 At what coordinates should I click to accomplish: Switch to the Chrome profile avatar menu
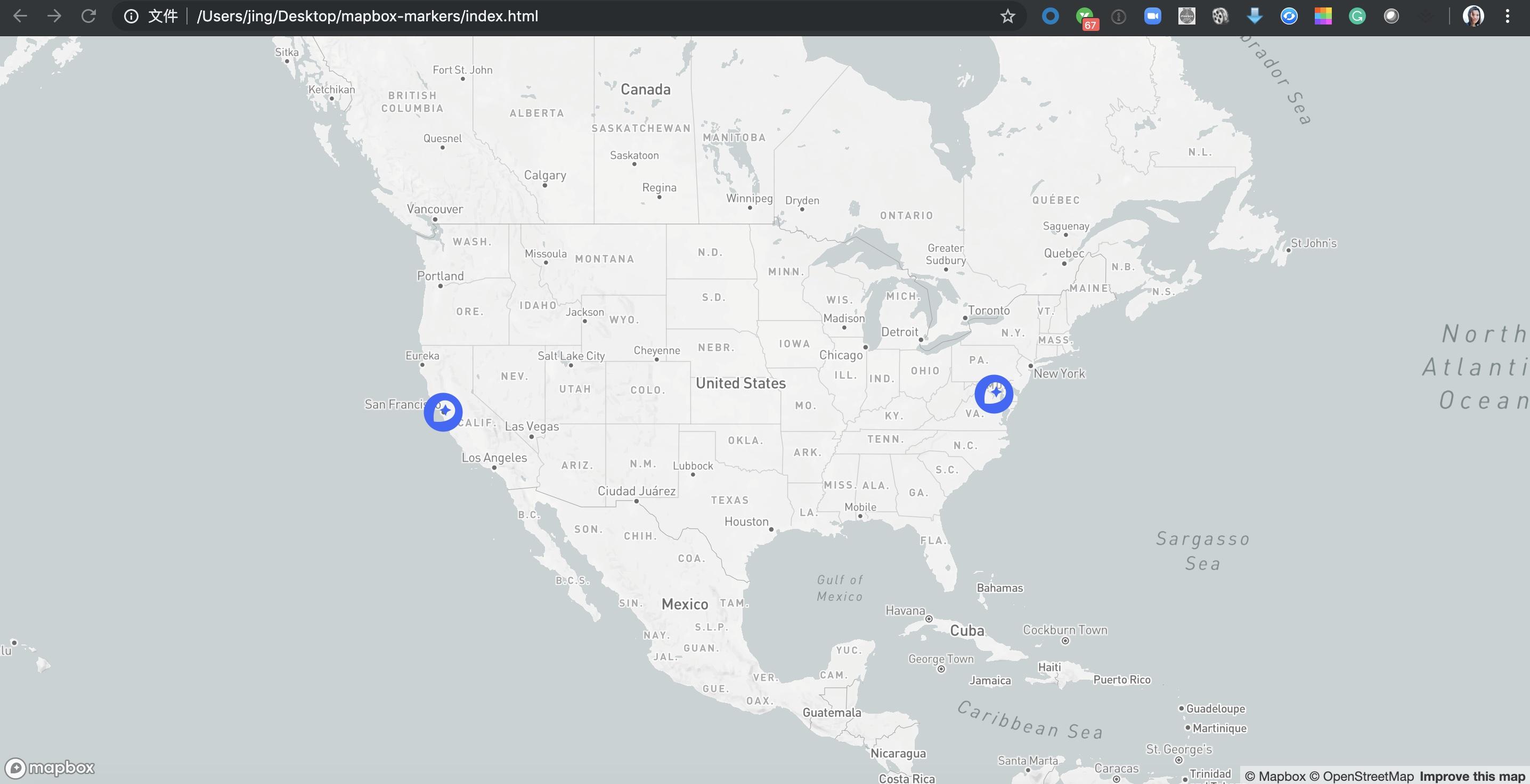pyautogui.click(x=1474, y=16)
